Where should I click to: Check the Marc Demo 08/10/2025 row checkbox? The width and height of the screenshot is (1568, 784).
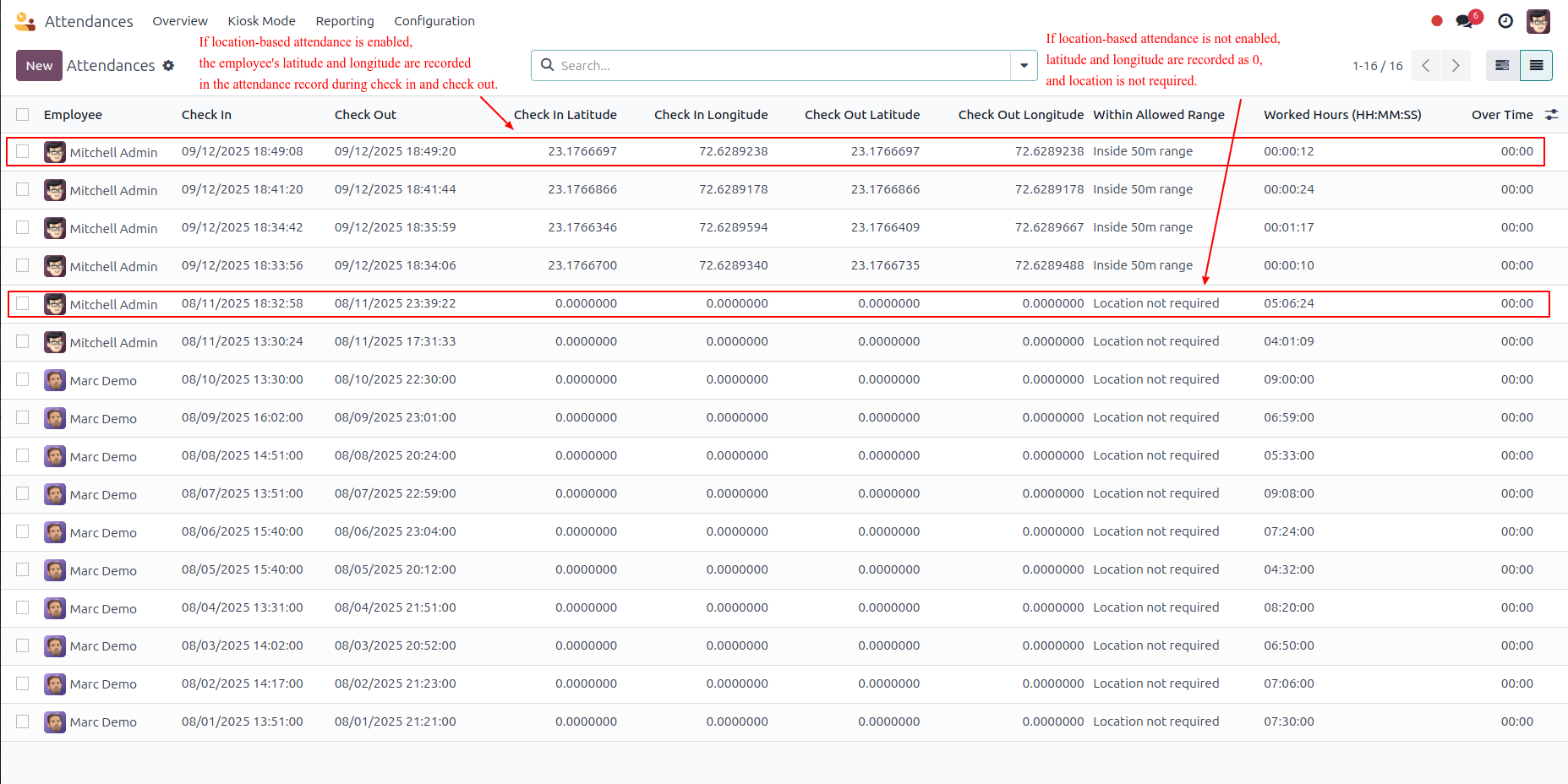pos(23,379)
